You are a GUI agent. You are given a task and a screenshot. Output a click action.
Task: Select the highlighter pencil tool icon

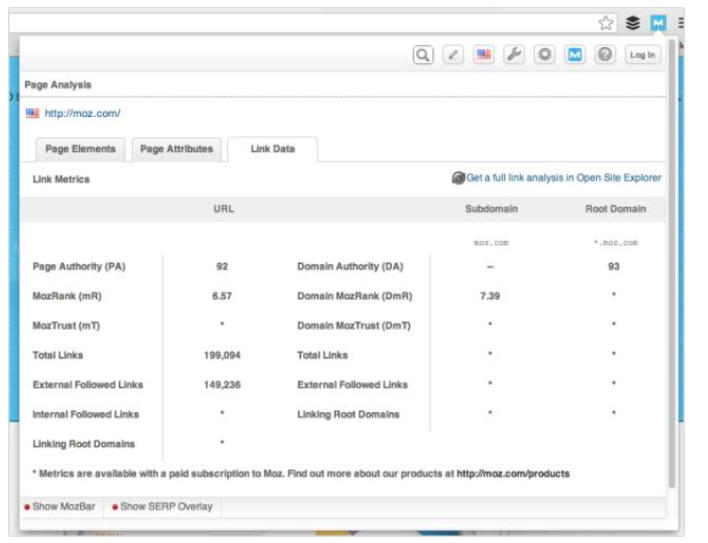click(x=453, y=55)
